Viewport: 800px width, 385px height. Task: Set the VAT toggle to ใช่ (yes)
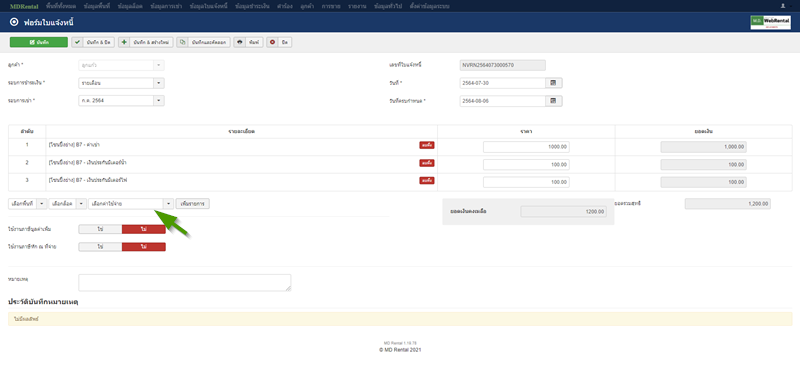101,229
